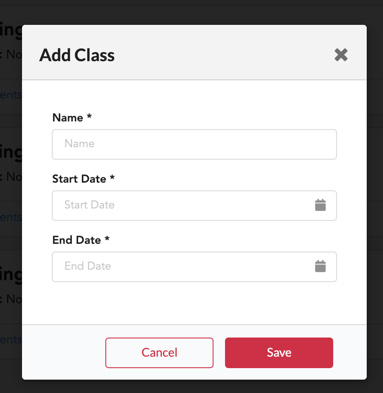Click the dimmed overlay right of the dialog
This screenshot has width=383, height=393.
[x=375, y=200]
